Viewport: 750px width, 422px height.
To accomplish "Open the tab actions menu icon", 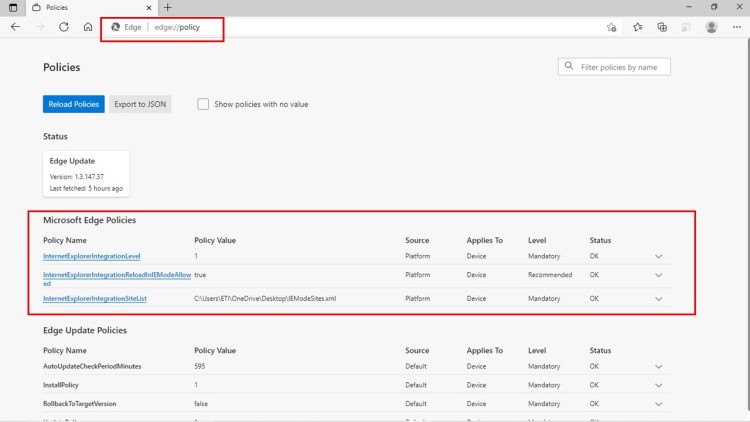I will pyautogui.click(x=12, y=7).
